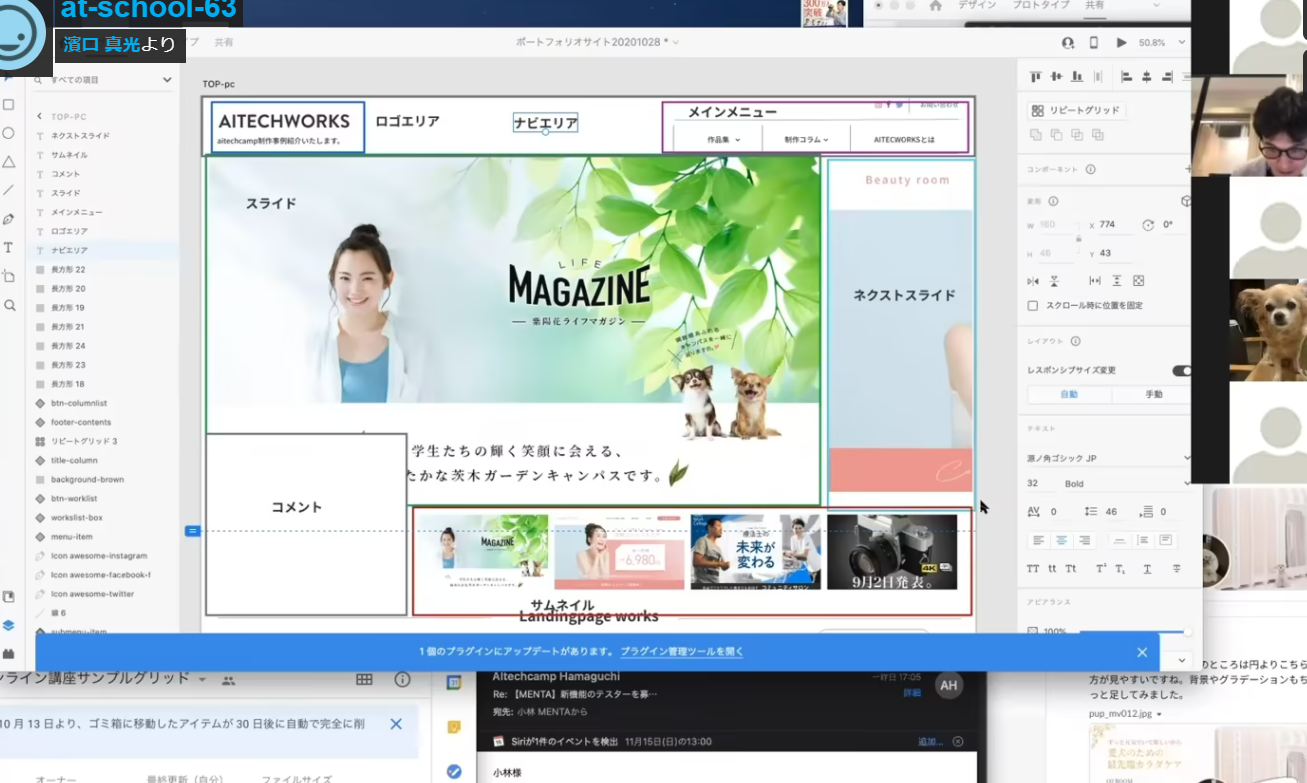Viewport: 1307px width, 783px height.
Task: Add a component with plus button
Action: pyautogui.click(x=1188, y=170)
